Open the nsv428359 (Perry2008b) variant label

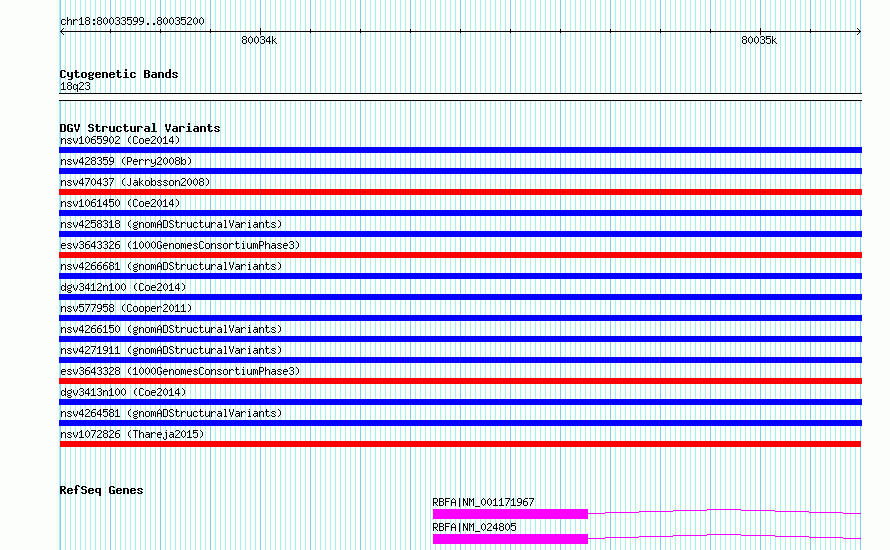(126, 161)
